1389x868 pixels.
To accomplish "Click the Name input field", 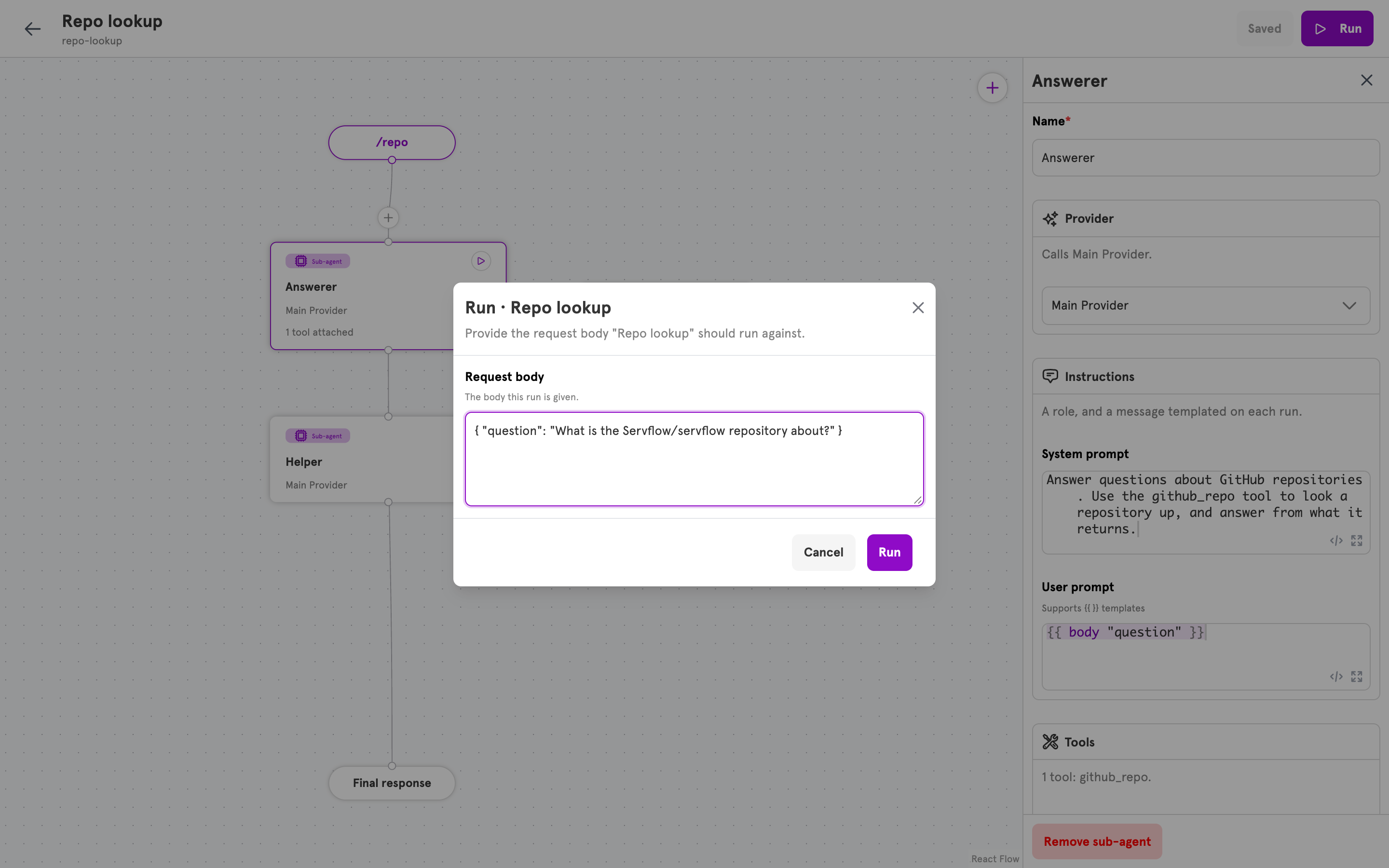I will 1205,158.
